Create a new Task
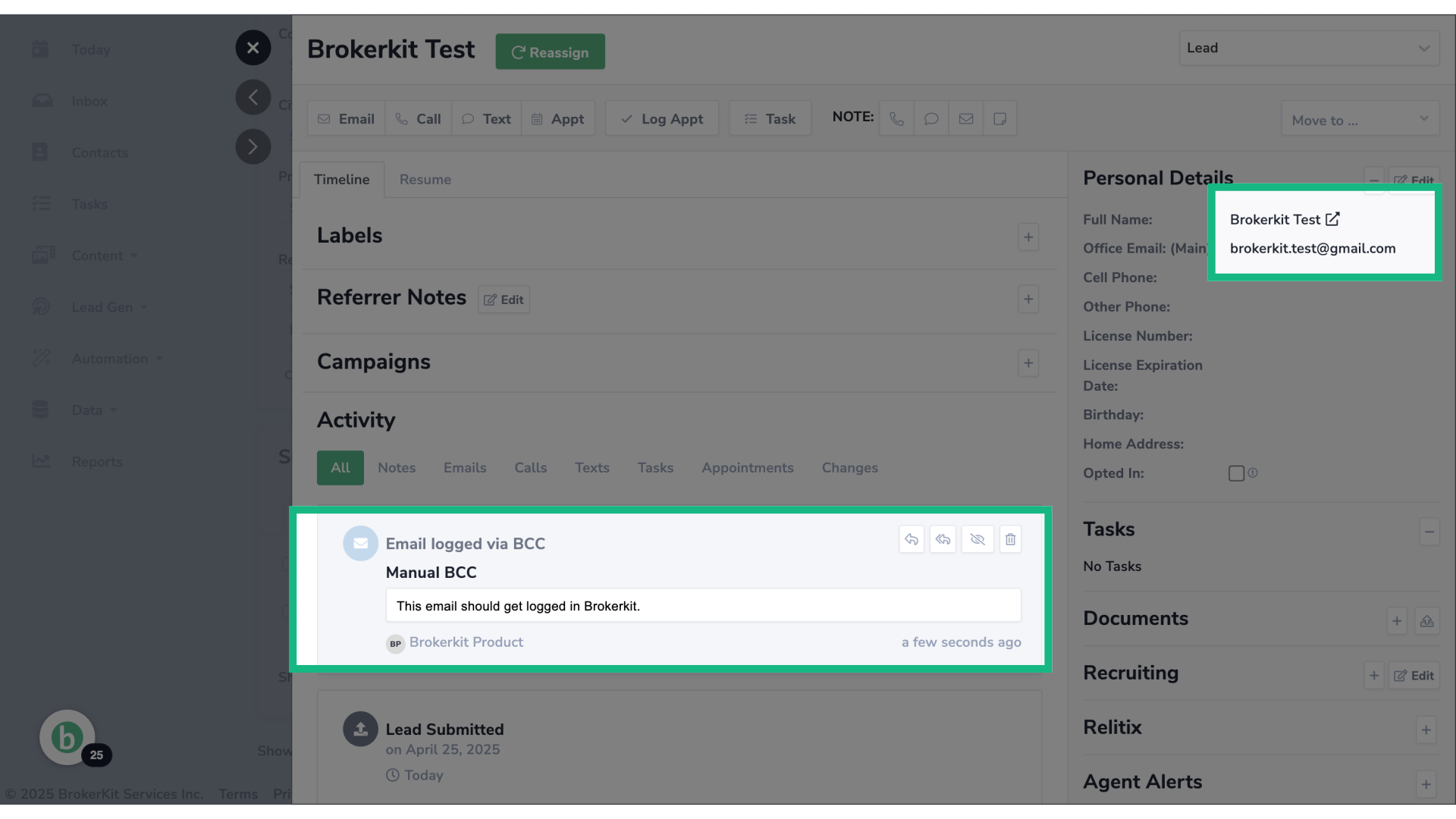The height and width of the screenshot is (819, 1456). pyautogui.click(x=770, y=118)
